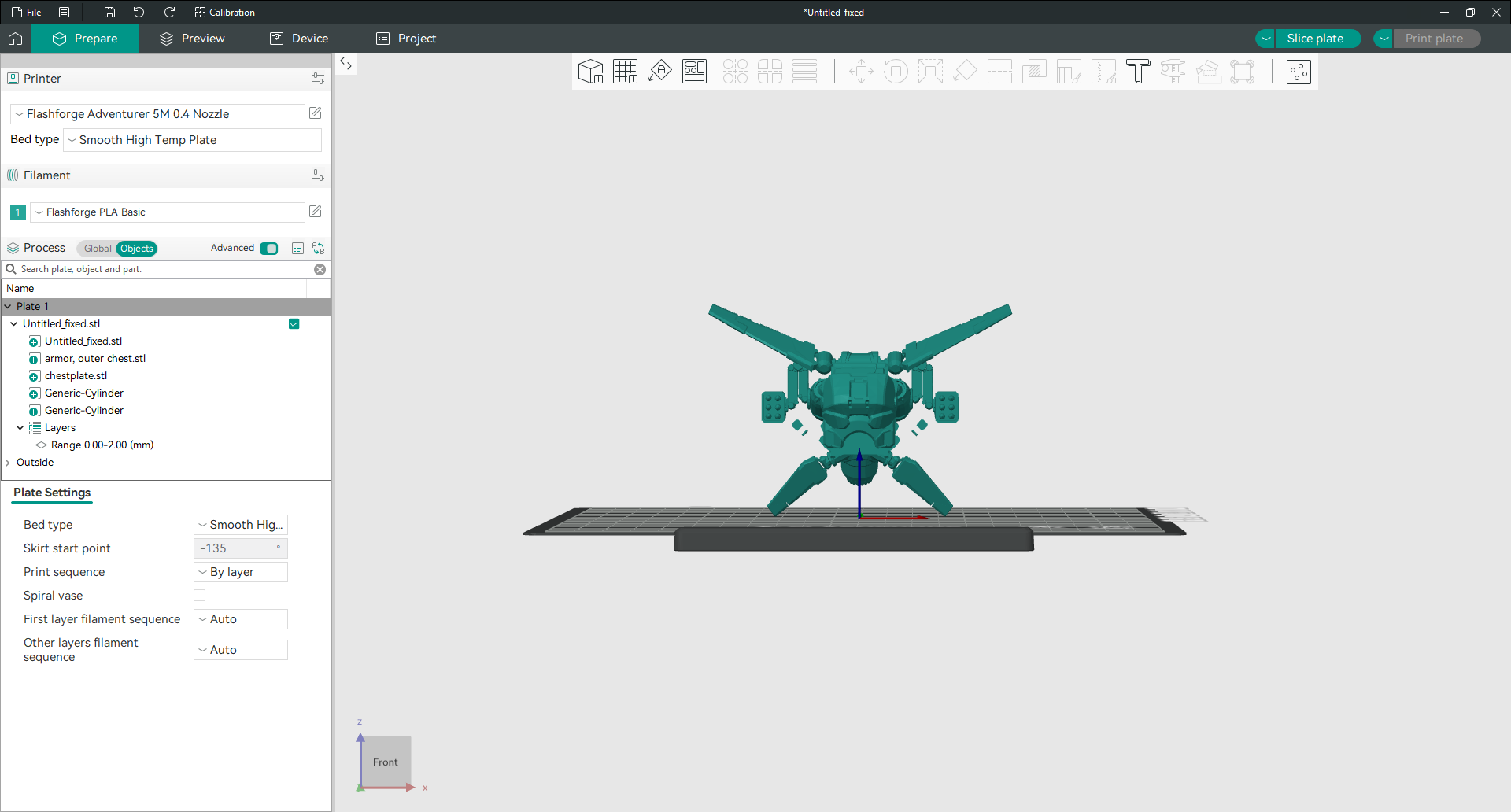Click the Arrange all objects icon
Screen dimensions: 1511x812
(x=694, y=72)
